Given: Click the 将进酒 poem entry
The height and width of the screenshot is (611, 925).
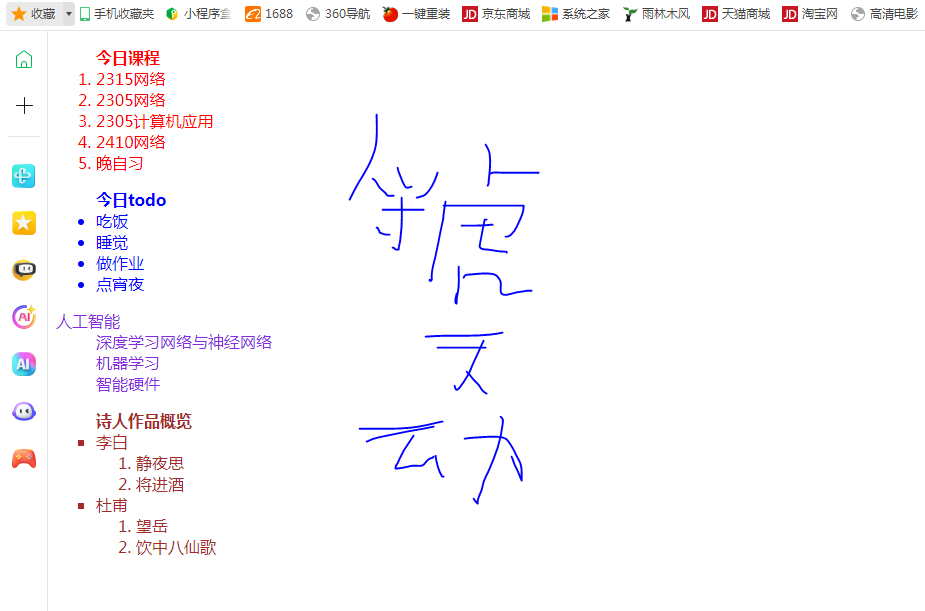Looking at the screenshot, I should pyautogui.click(x=160, y=485).
